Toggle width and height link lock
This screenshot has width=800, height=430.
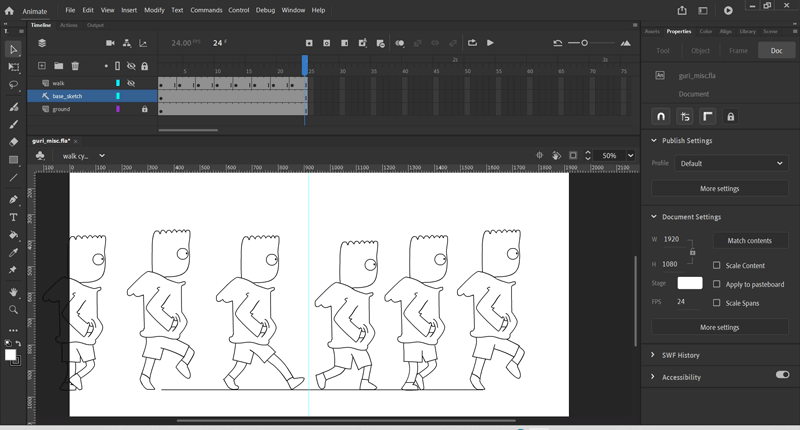692,252
